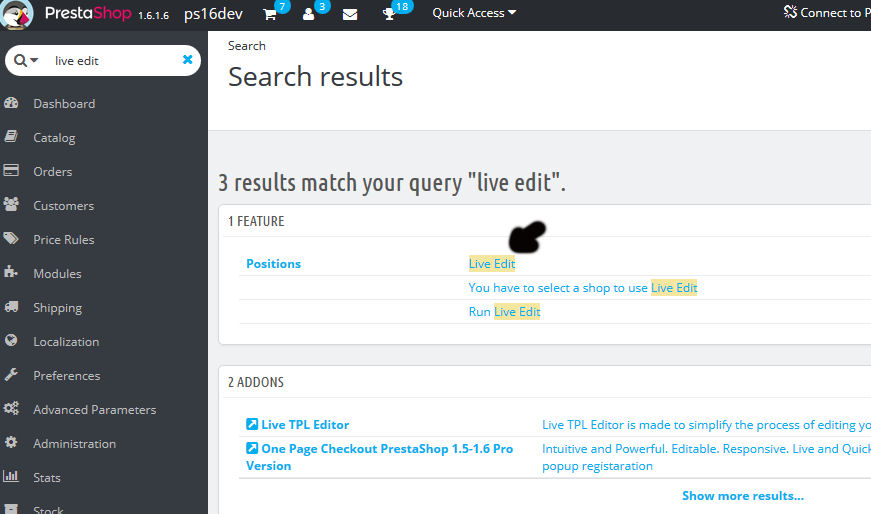Click the Catalog book icon
871x514 pixels.
[11, 137]
